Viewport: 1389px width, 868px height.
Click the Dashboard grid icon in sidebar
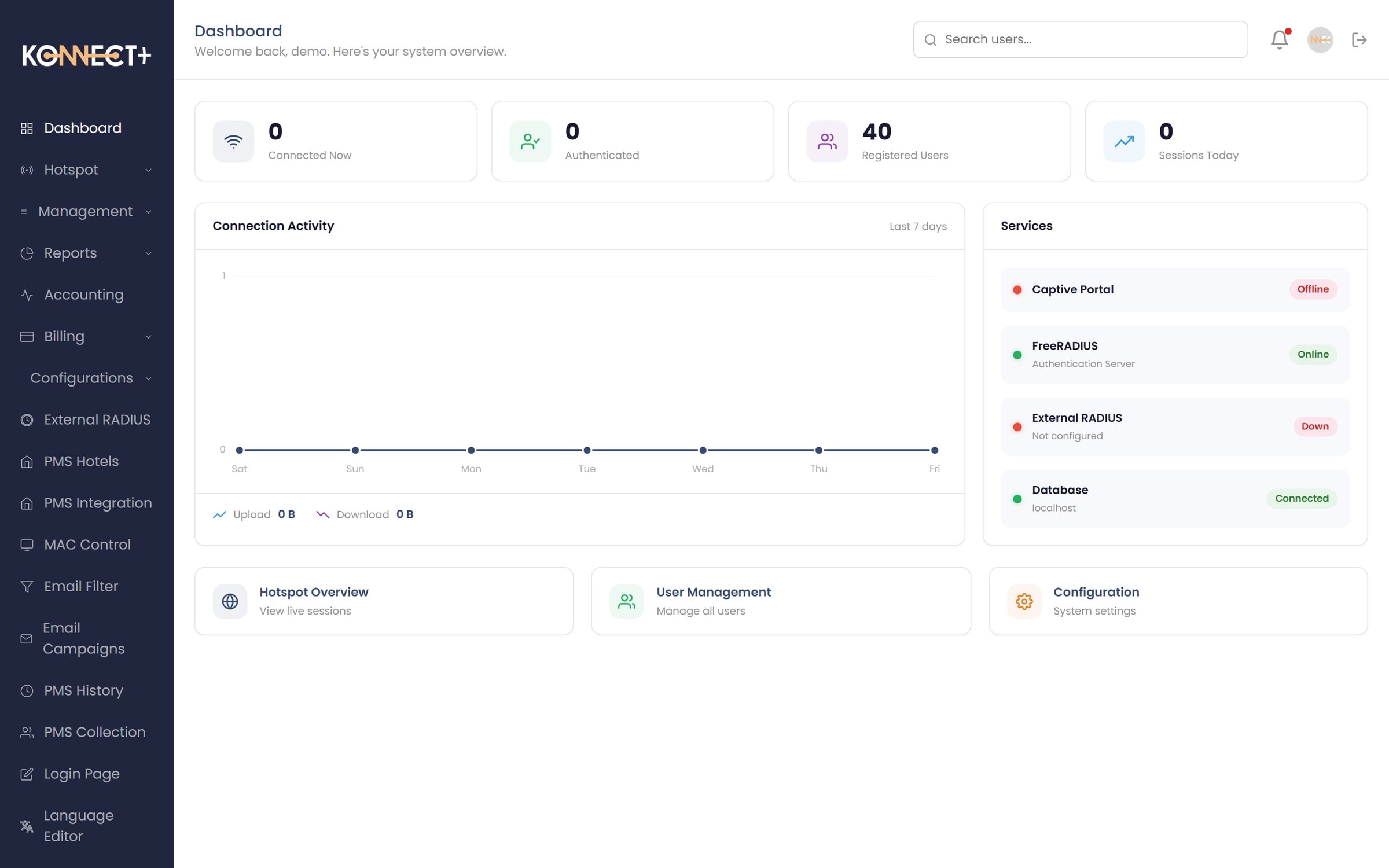[x=27, y=128]
